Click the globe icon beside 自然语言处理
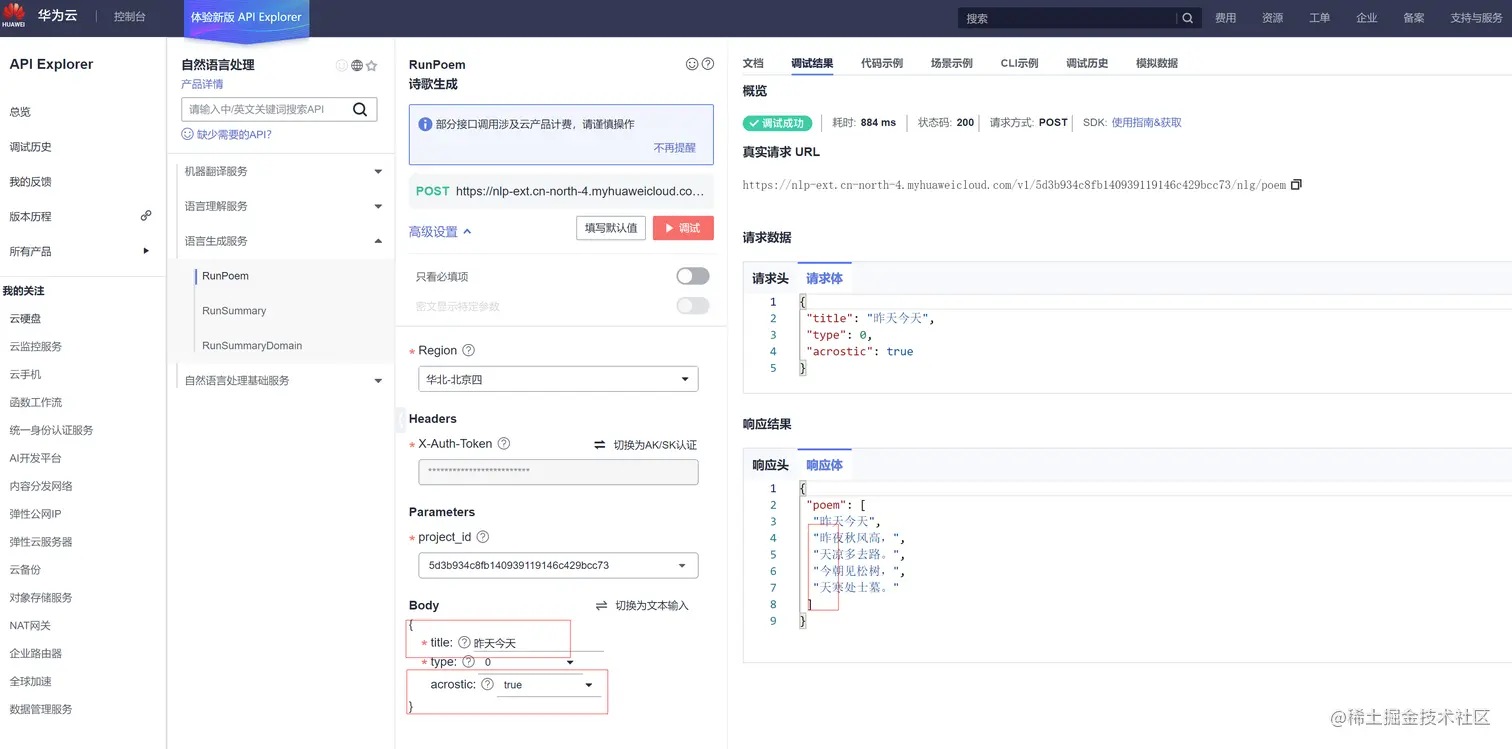Image resolution: width=1512 pixels, height=749 pixels. tap(357, 65)
